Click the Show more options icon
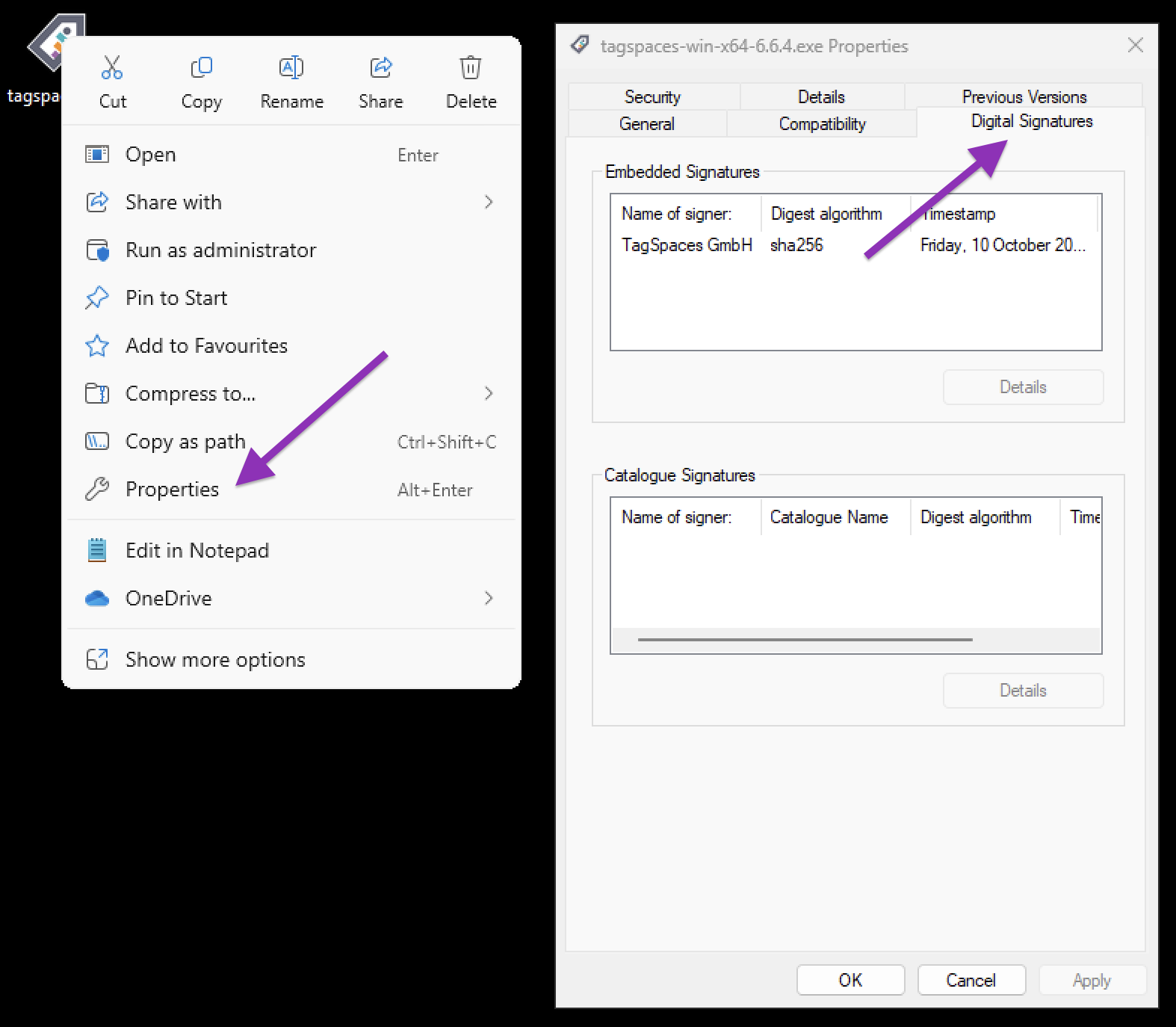The width and height of the screenshot is (1176, 1027). (x=97, y=659)
